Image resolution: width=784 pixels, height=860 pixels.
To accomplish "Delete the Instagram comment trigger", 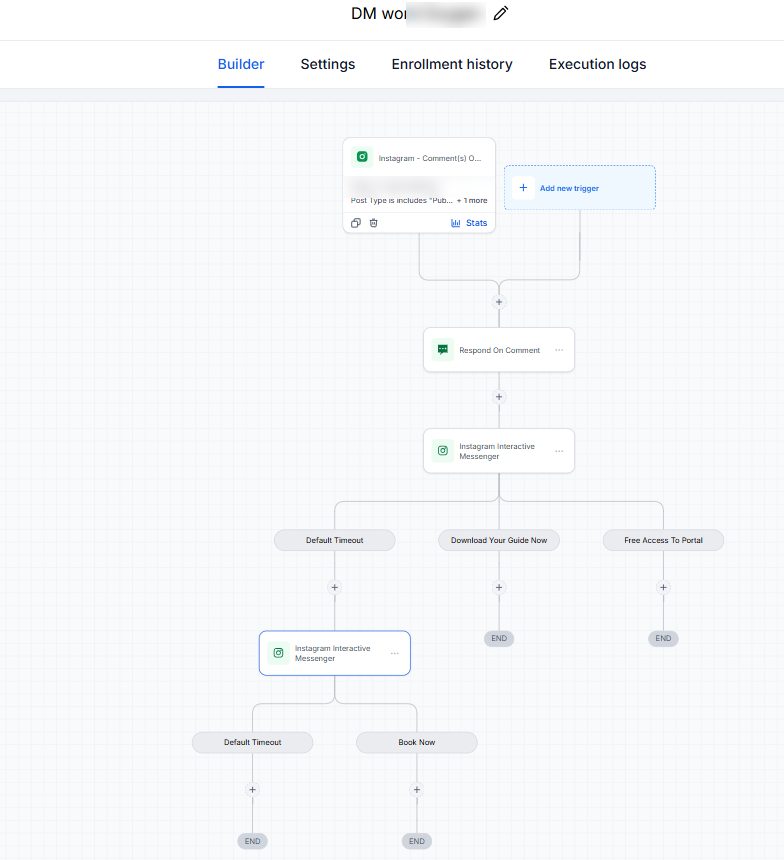I will 374,223.
